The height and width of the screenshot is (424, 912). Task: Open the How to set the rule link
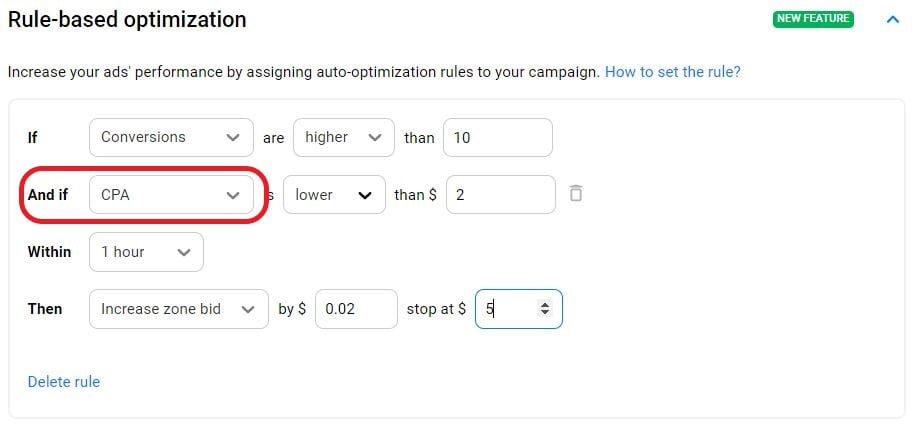click(x=672, y=72)
